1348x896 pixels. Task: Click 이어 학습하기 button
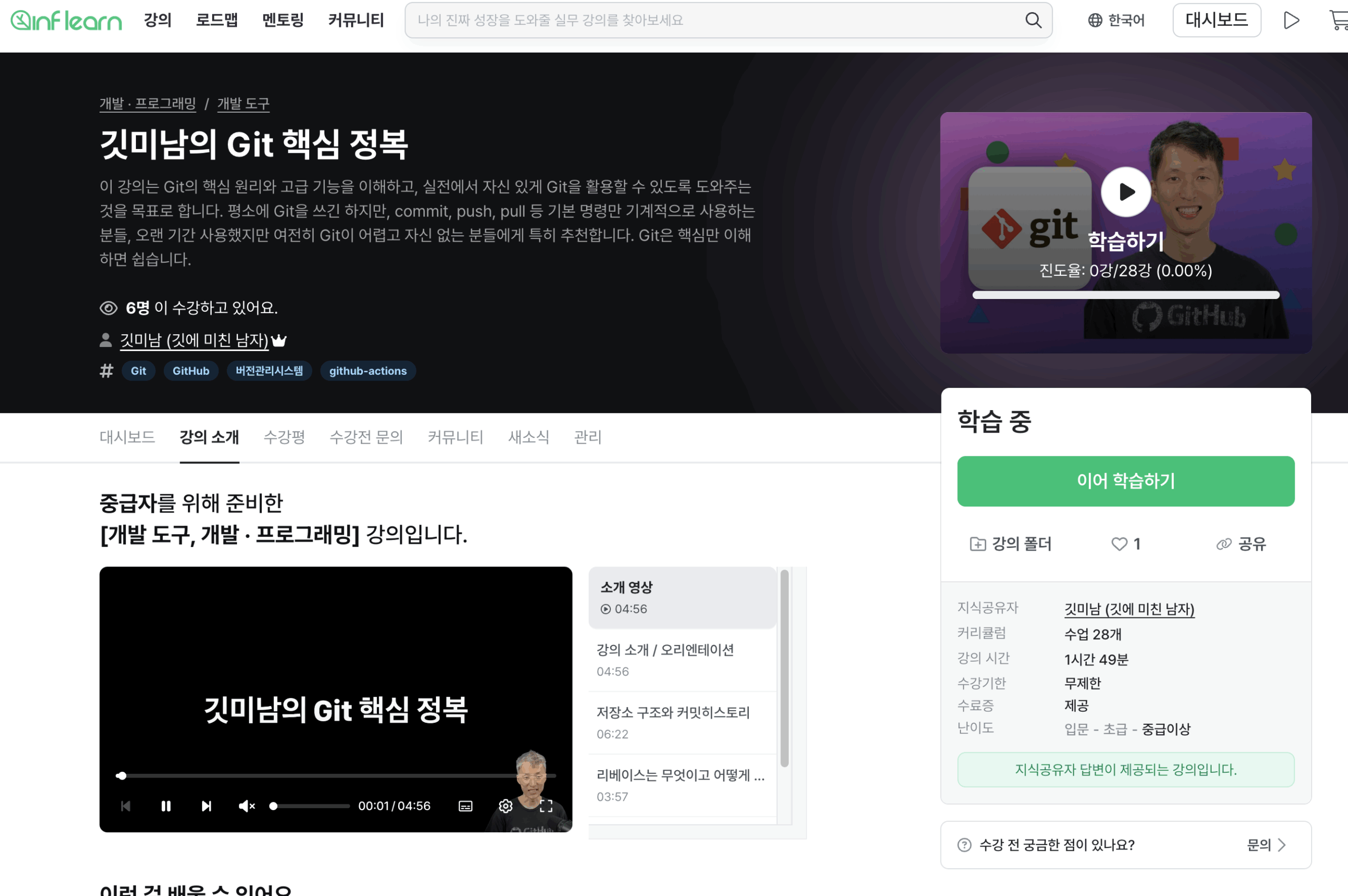tap(1125, 481)
